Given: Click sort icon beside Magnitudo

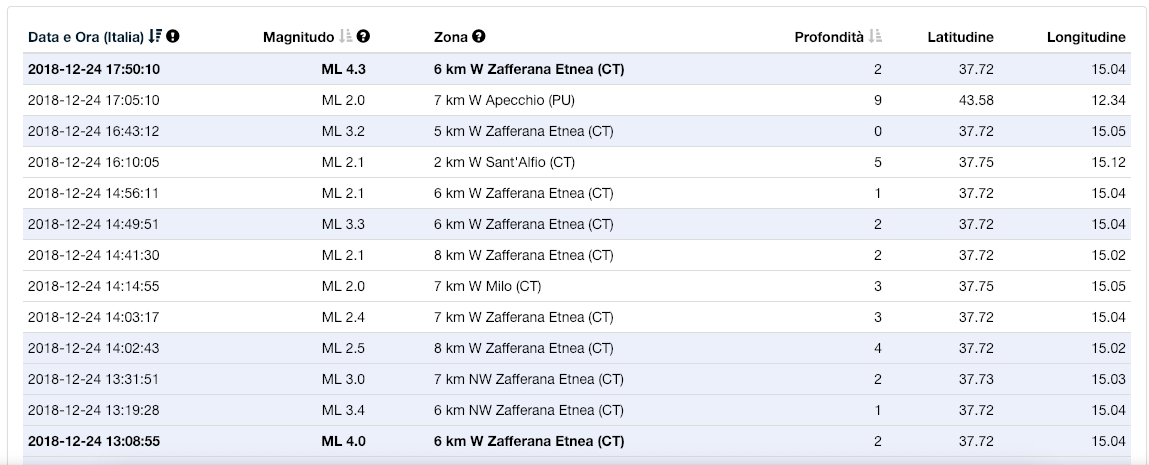Looking at the screenshot, I should (346, 37).
